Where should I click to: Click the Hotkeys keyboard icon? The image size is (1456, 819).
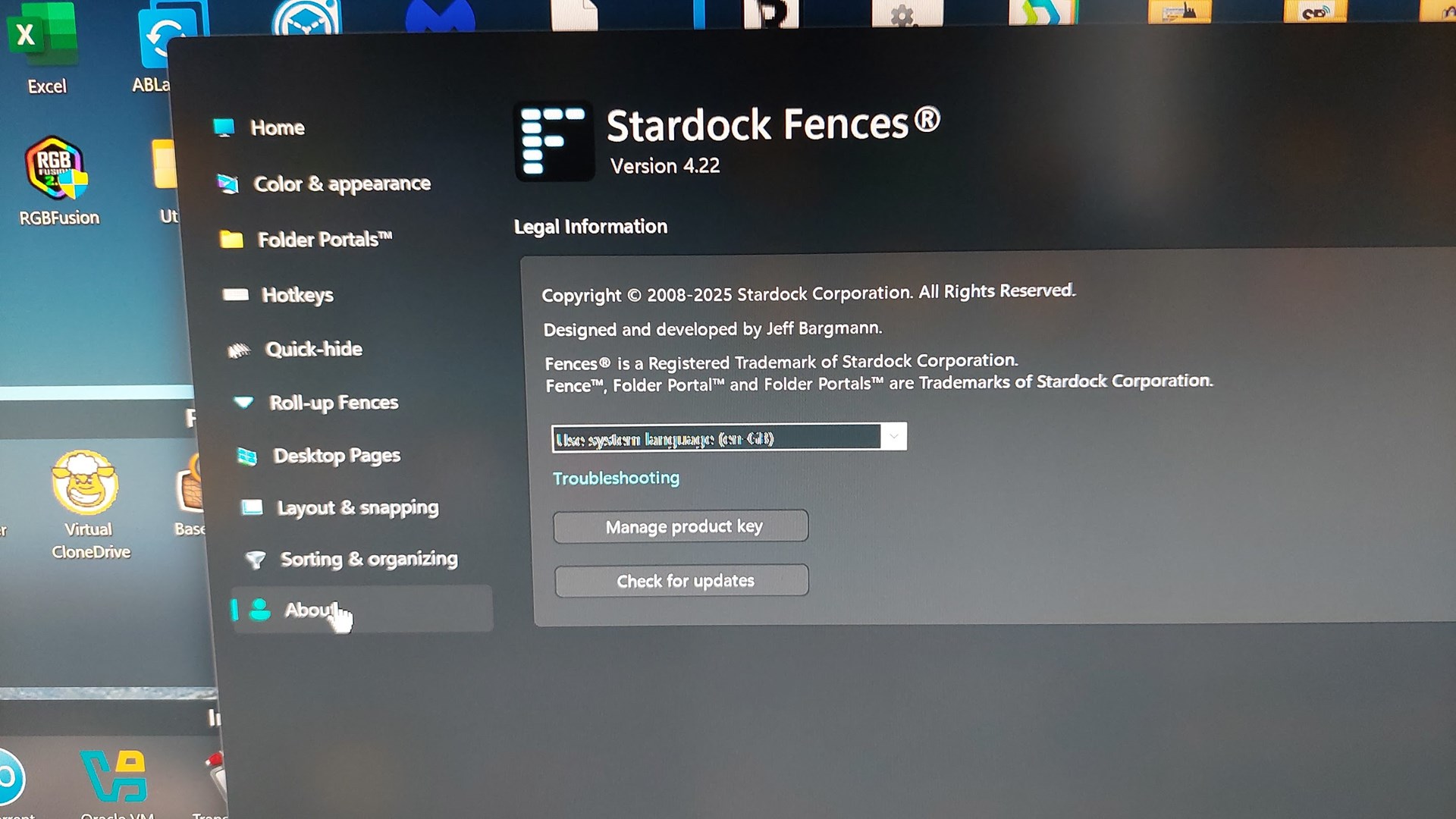click(235, 294)
